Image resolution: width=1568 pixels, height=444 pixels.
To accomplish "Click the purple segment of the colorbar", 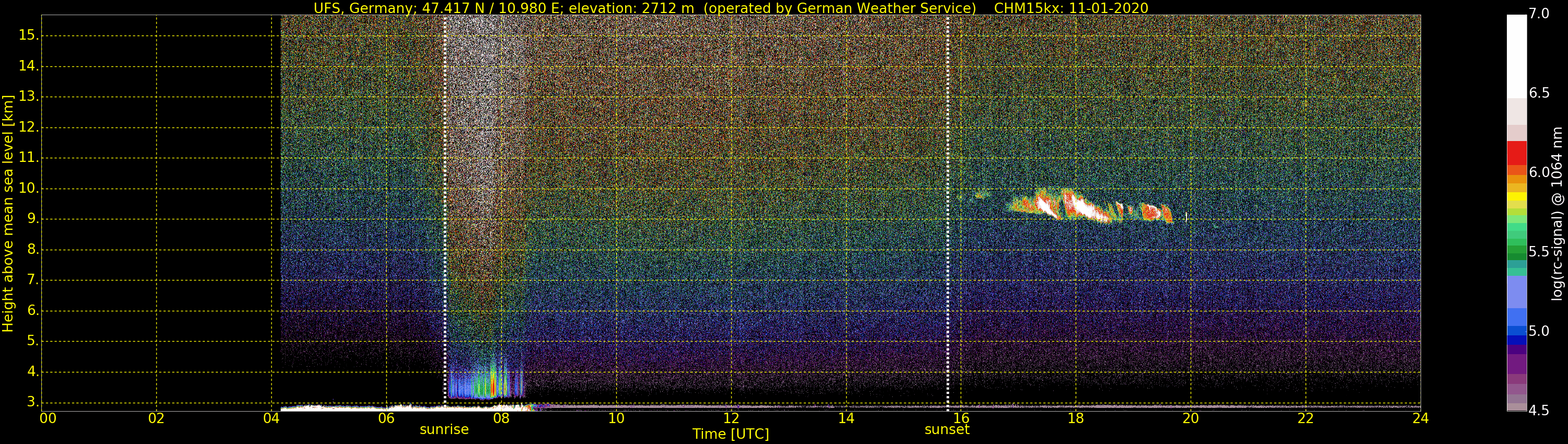I will pos(1517,363).
